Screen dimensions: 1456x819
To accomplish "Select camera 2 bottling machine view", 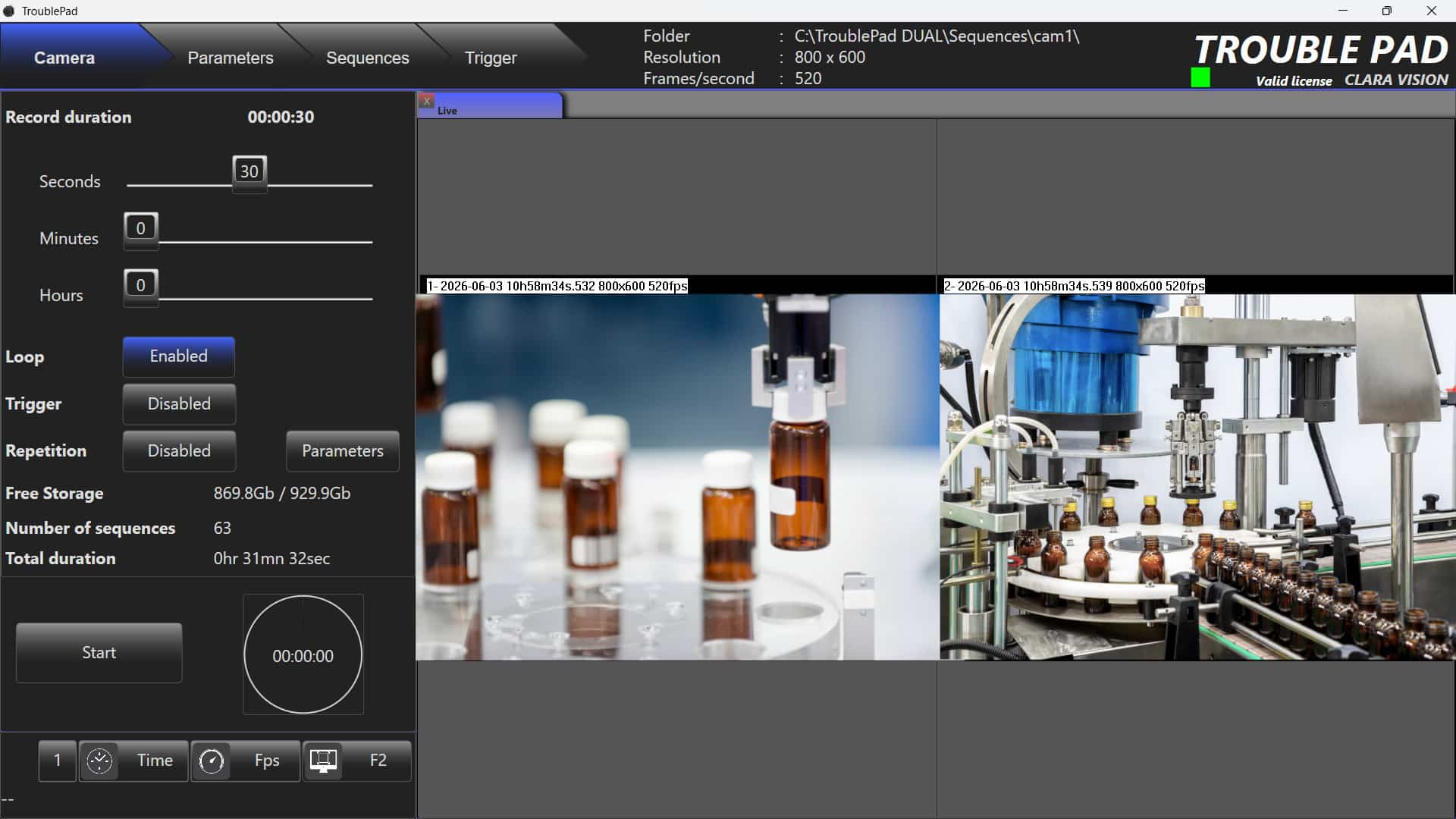I will (1197, 477).
